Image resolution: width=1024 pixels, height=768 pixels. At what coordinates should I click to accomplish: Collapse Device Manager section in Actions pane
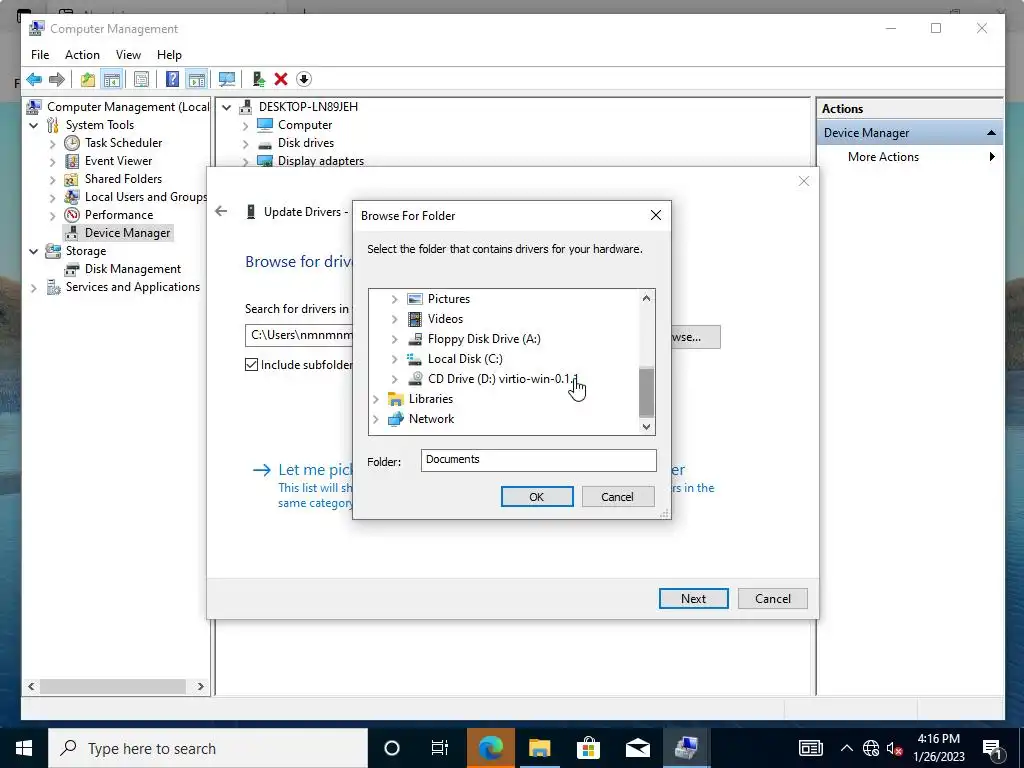[991, 133]
